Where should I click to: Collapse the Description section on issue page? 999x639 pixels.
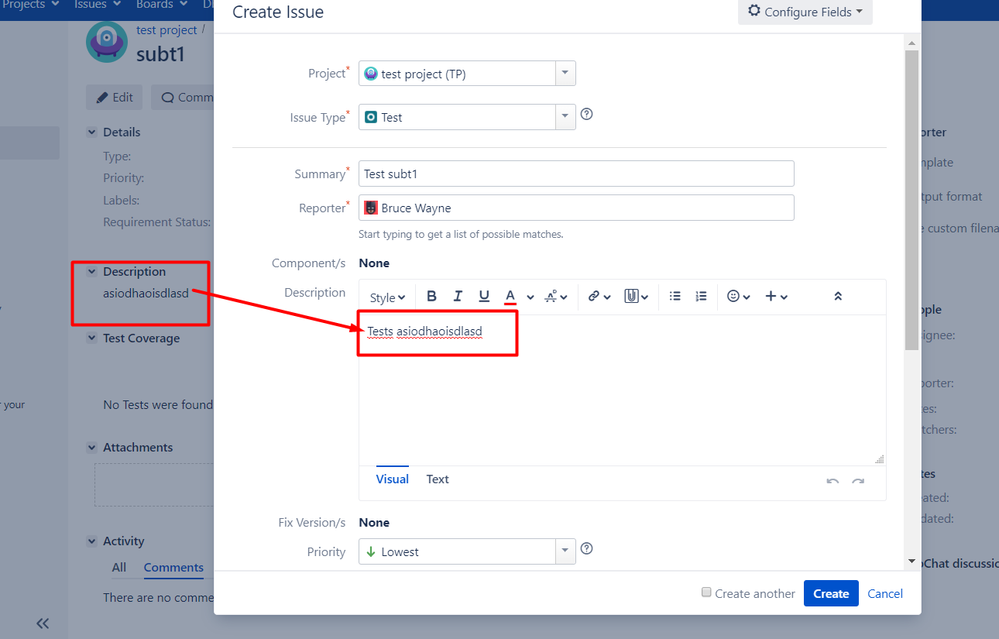pos(92,271)
